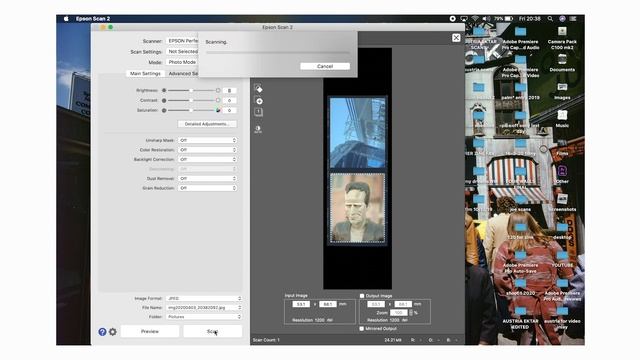Select the AUSTRIA EKTAR EDITED folder
The image size is (640, 360).
(x=520, y=317)
